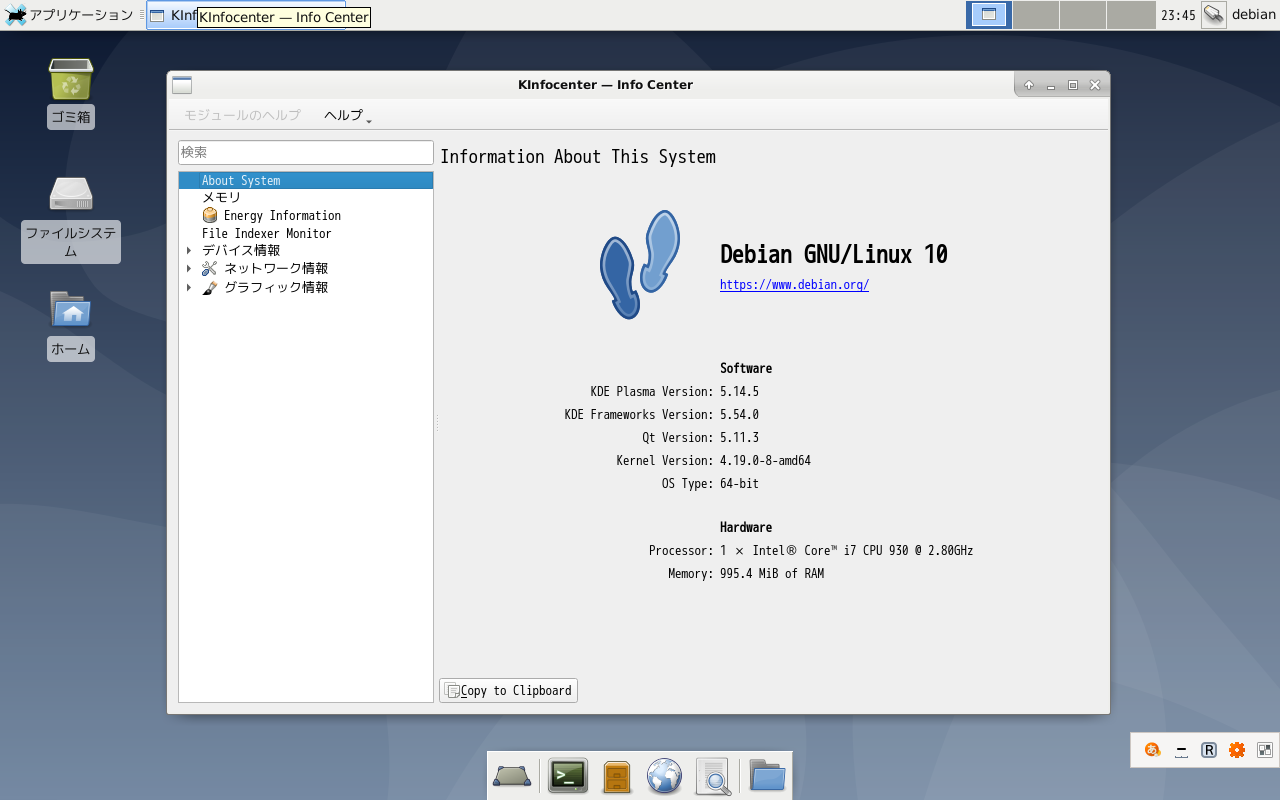The image size is (1280, 800).
Task: Click the debian user menu in panel
Action: click(1253, 15)
